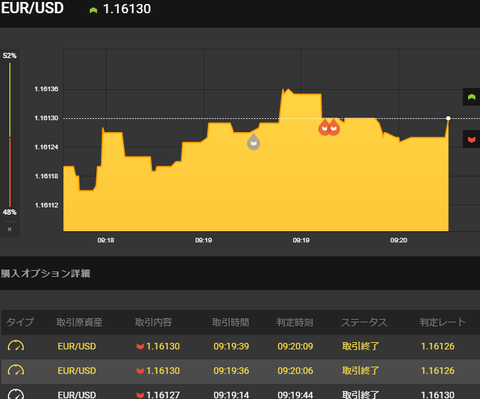
Task: Click the green part of the sentiment bar
Action: click(x=10, y=100)
